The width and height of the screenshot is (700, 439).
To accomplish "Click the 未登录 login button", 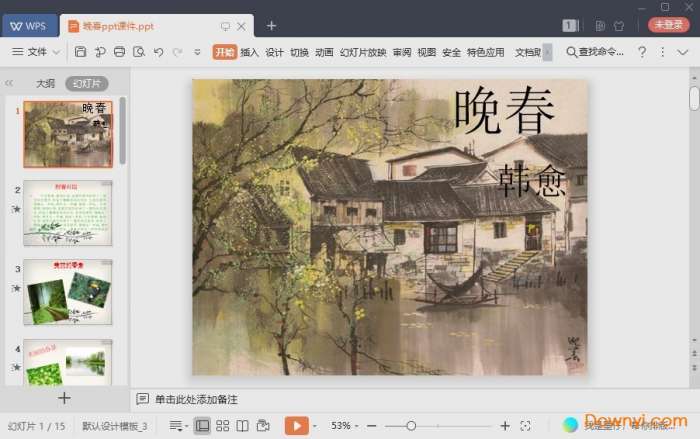I will click(668, 25).
